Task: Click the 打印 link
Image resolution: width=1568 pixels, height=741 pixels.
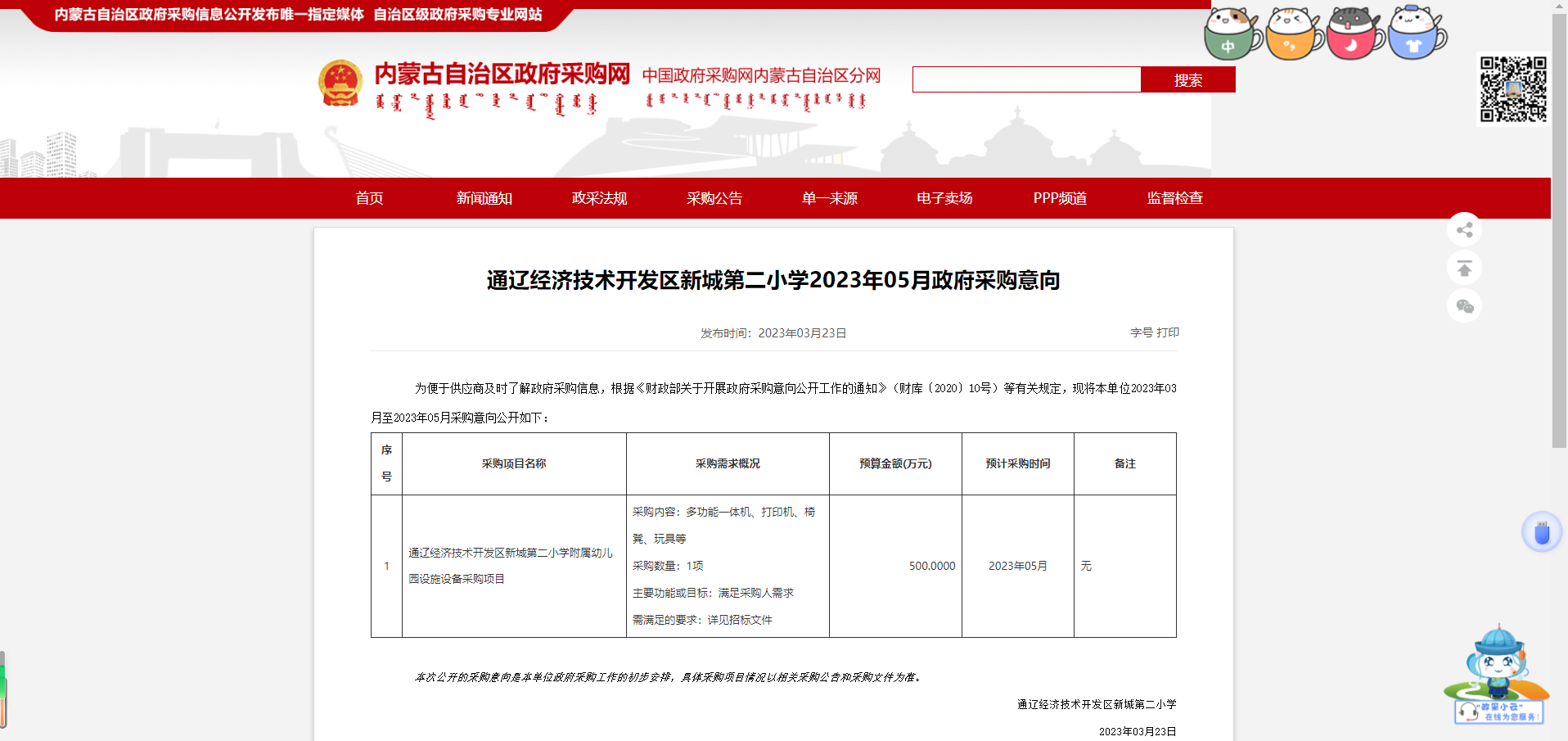Action: pos(1168,332)
